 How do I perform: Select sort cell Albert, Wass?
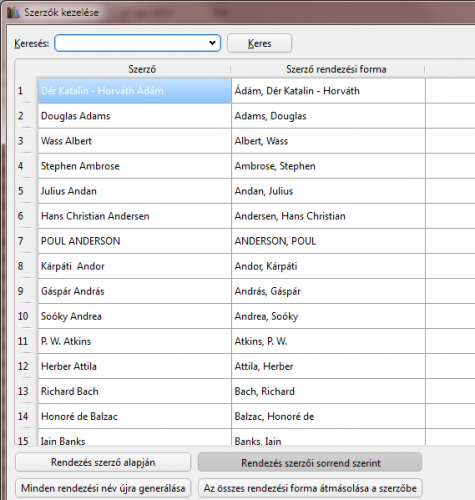[328, 141]
